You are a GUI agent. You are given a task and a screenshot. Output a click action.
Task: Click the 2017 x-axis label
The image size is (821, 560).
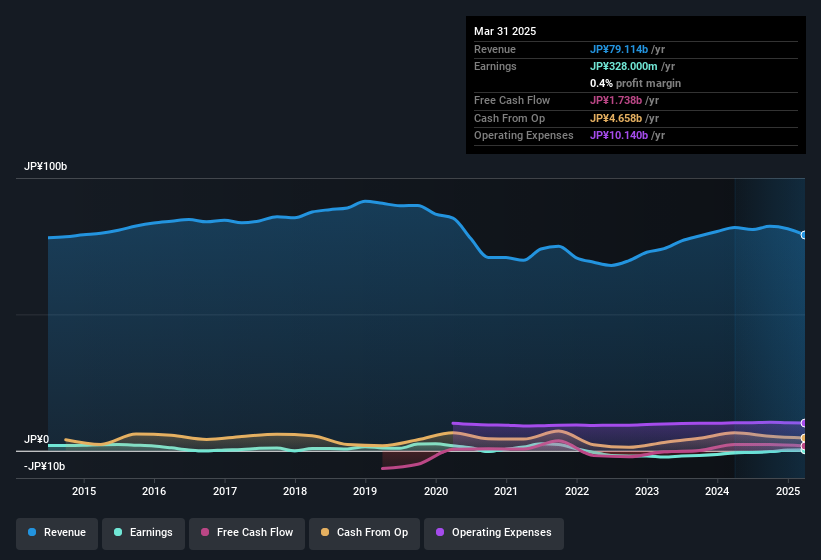click(225, 491)
